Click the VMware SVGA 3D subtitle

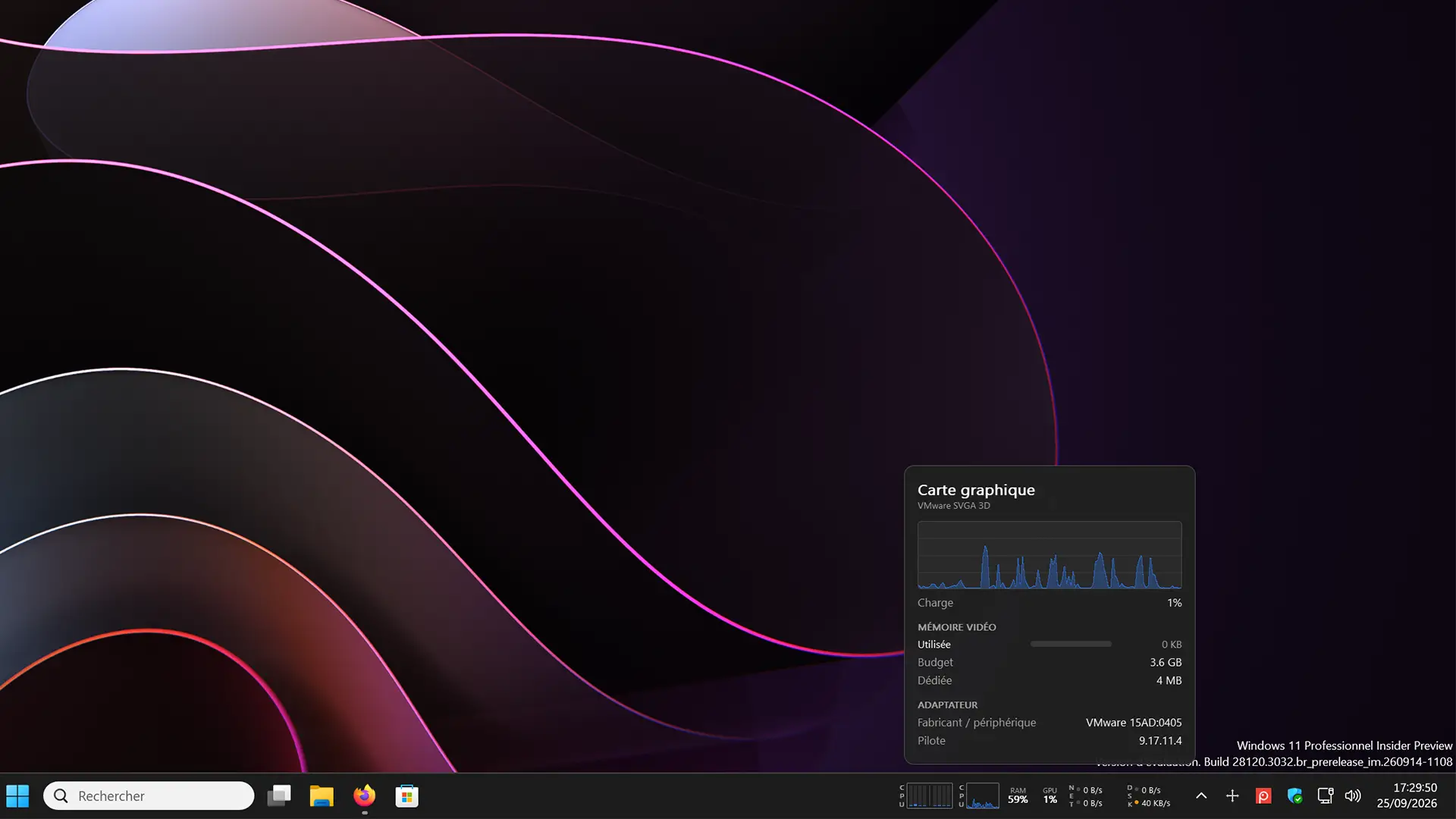[954, 506]
